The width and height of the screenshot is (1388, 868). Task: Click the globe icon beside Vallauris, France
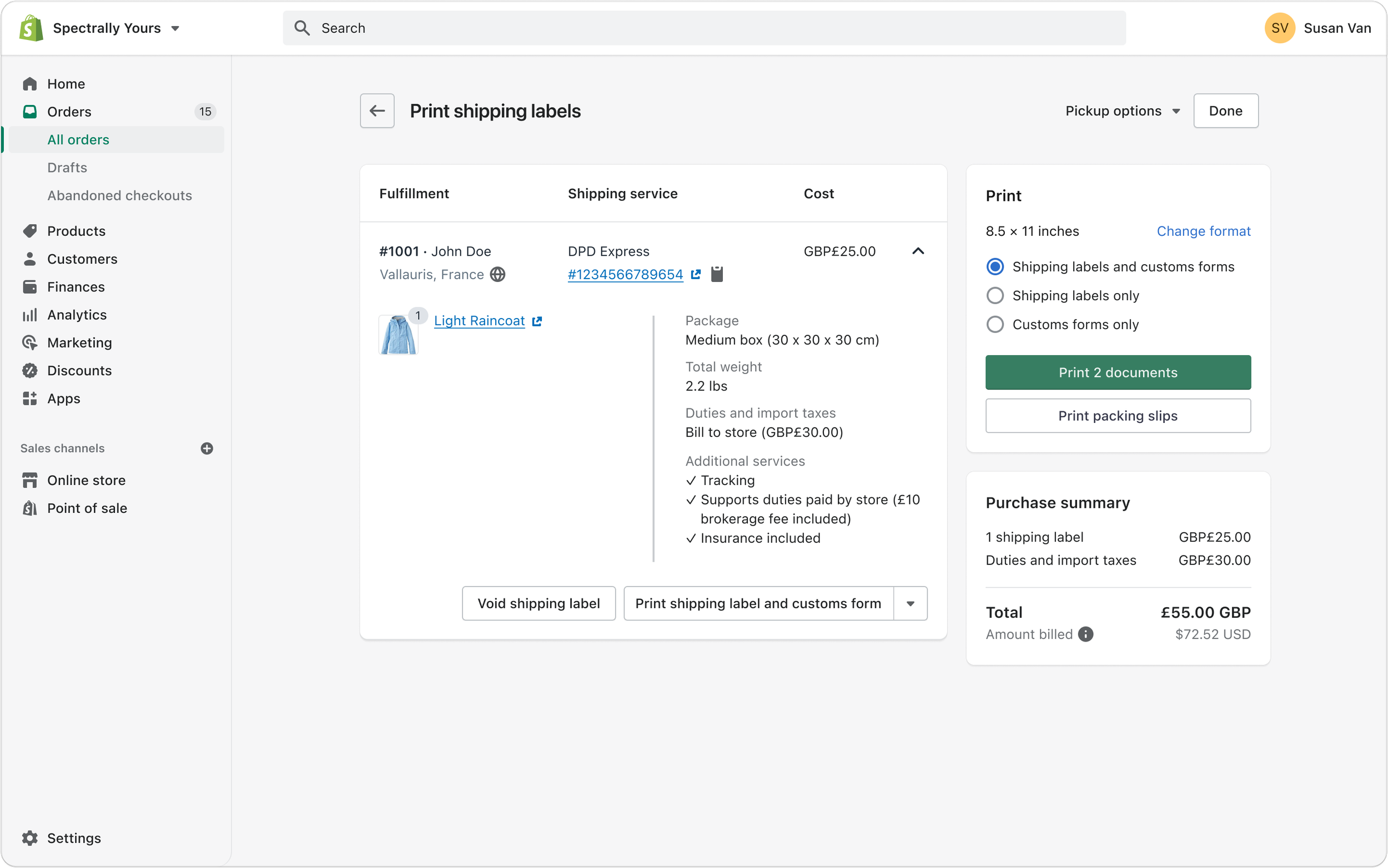[x=498, y=274]
